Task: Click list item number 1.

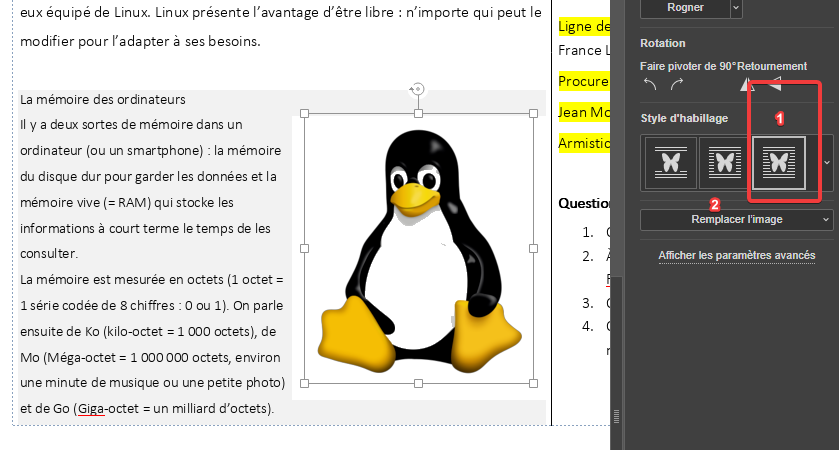Action: point(588,232)
